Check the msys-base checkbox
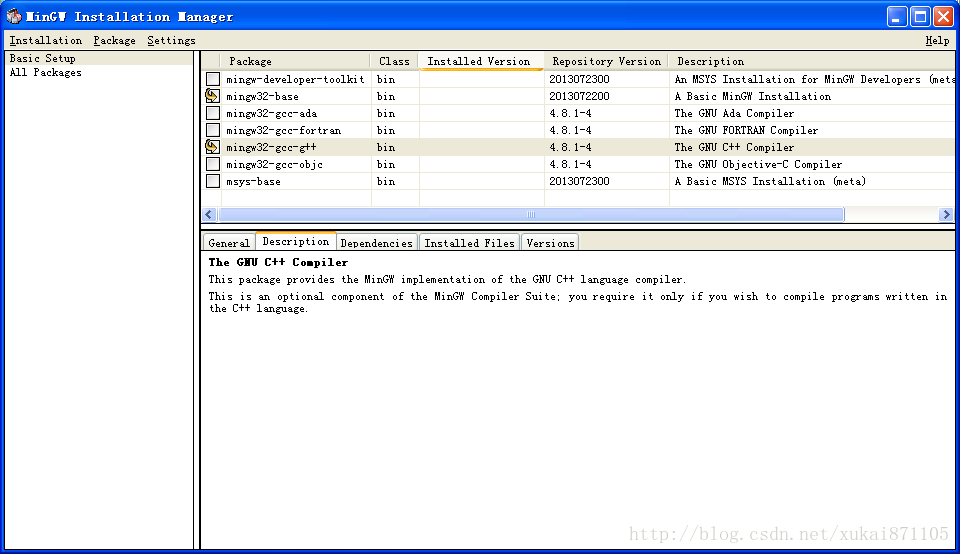This screenshot has width=960, height=554. pyautogui.click(x=212, y=181)
